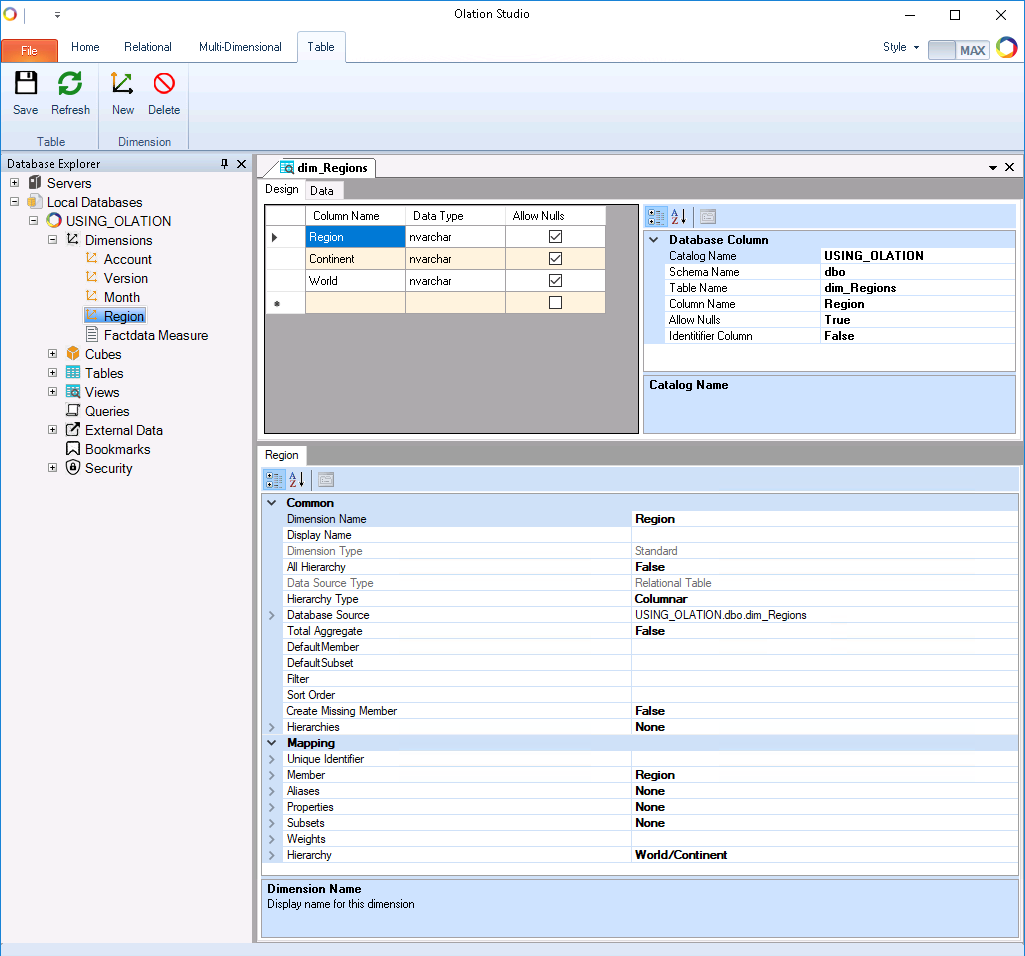Select alphabetical sort icon in column properties
Screen dimensions: 1025x956
[678, 217]
